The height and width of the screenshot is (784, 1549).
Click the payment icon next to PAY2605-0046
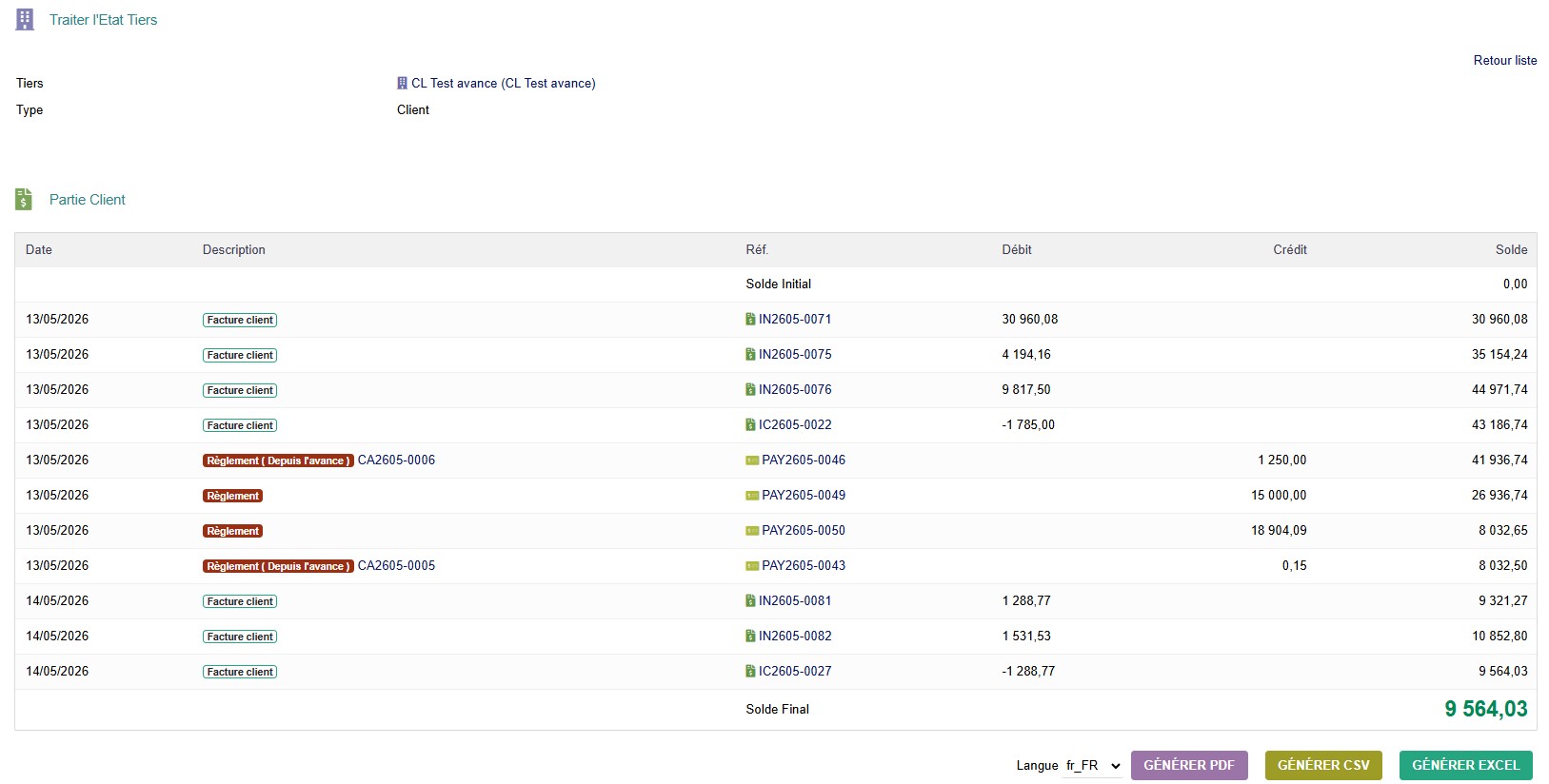pyautogui.click(x=752, y=461)
